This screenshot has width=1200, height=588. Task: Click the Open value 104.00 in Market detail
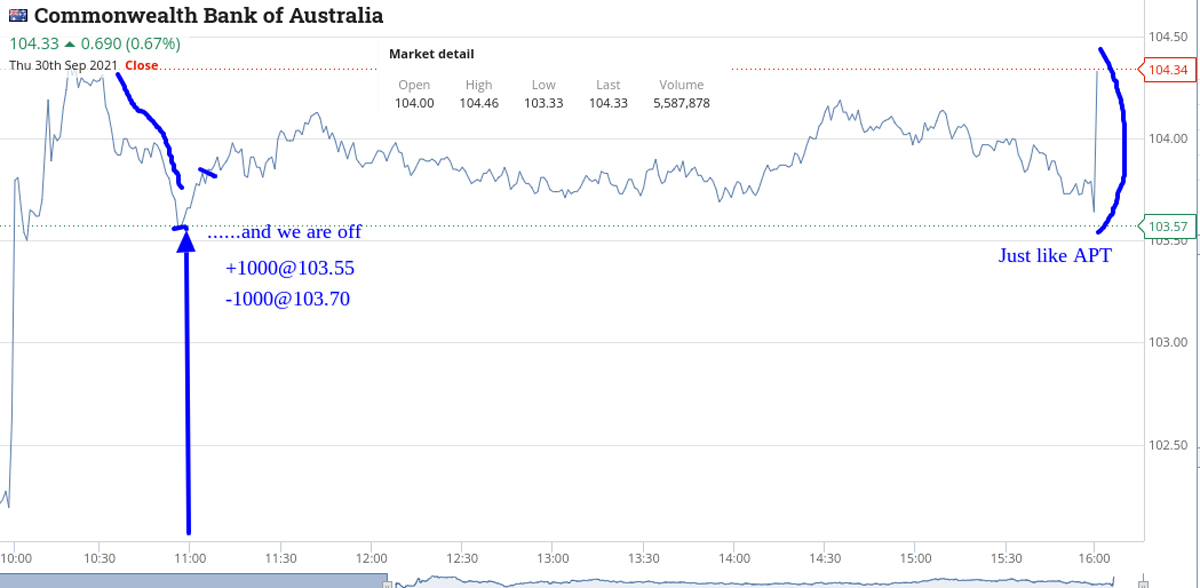click(414, 102)
